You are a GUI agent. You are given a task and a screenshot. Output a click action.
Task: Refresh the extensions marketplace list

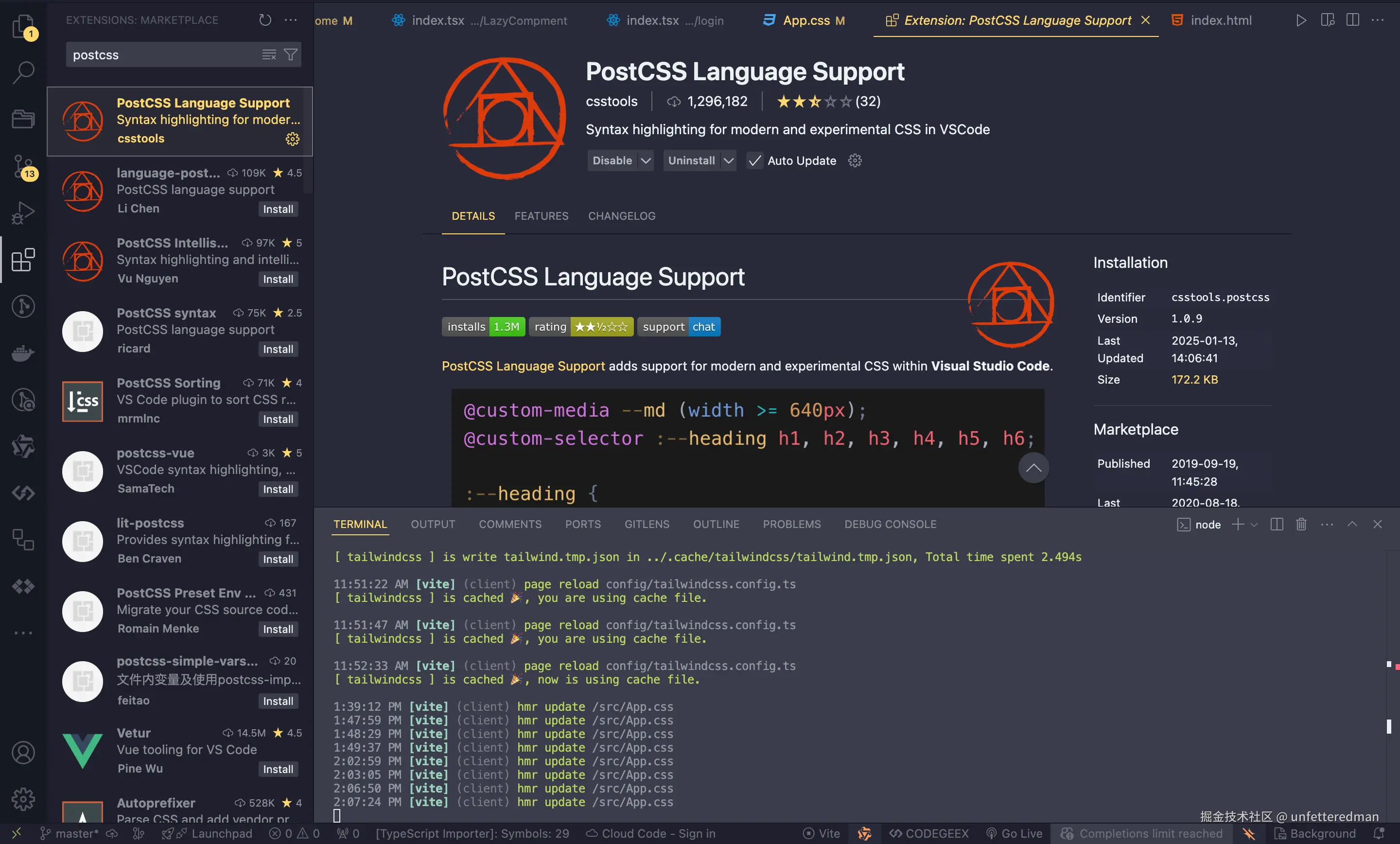265,20
